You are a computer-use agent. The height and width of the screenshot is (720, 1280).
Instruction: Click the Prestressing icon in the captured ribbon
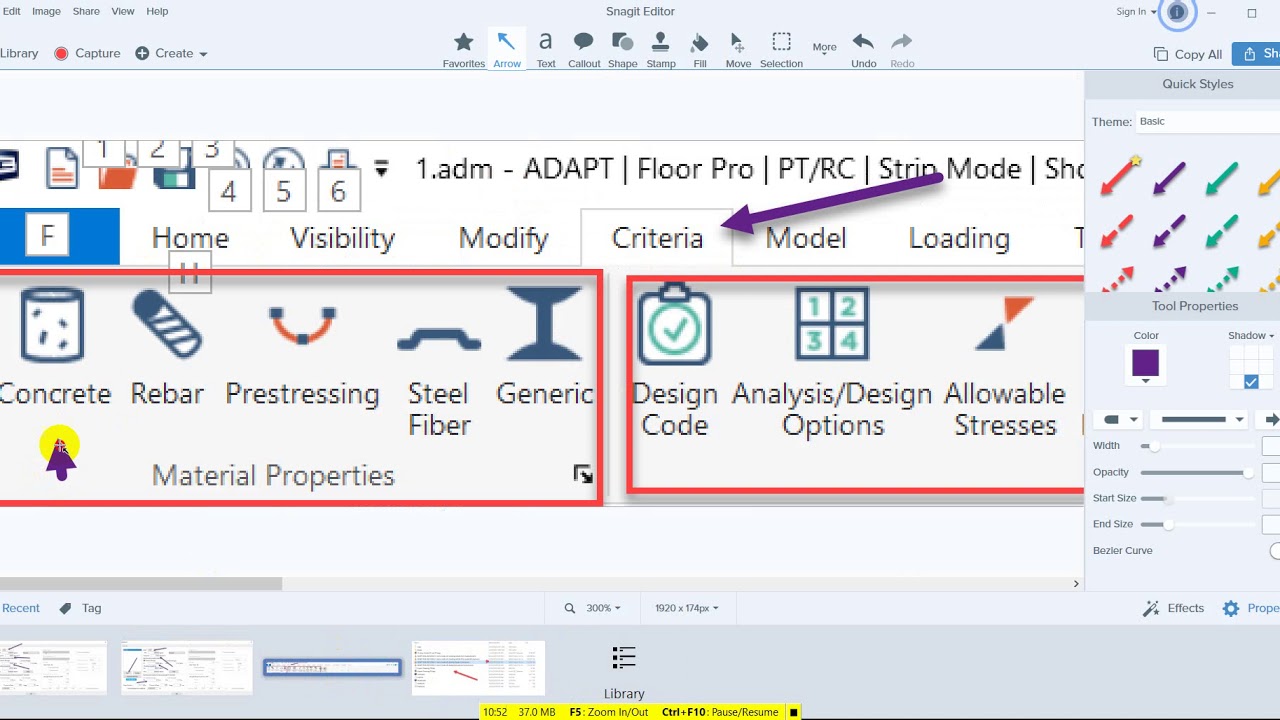[302, 326]
